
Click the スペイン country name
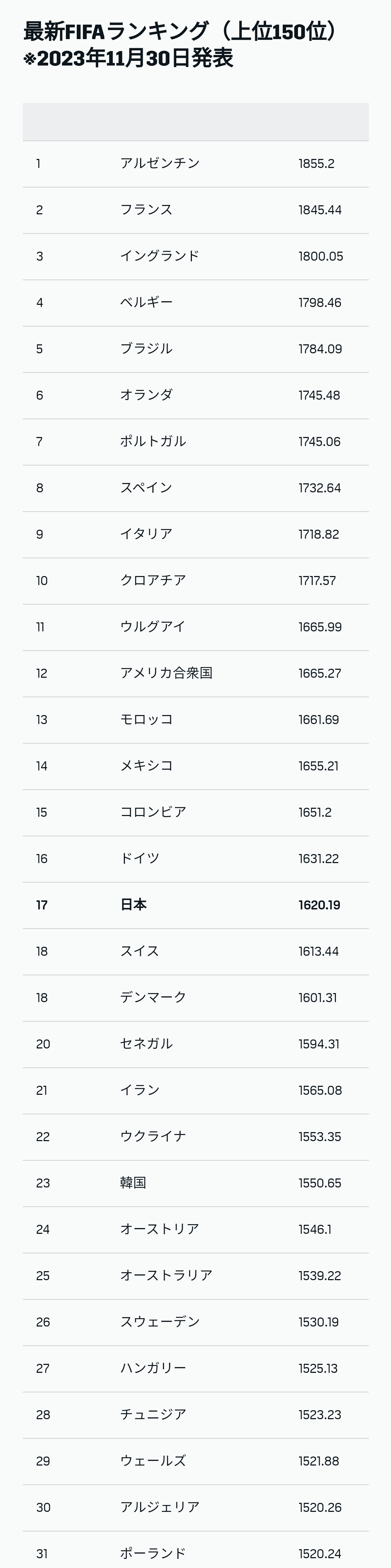(x=146, y=488)
